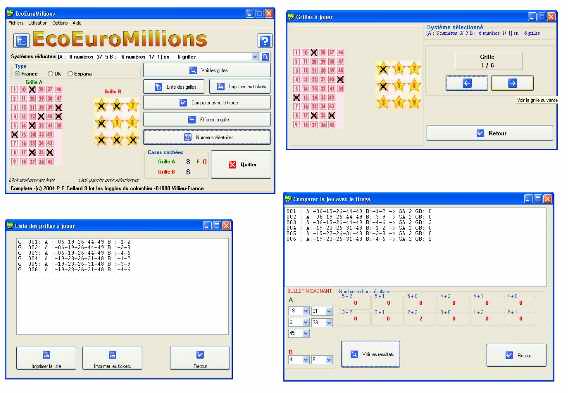Mark number 9 in the main window Grille A

pos(14,162)
